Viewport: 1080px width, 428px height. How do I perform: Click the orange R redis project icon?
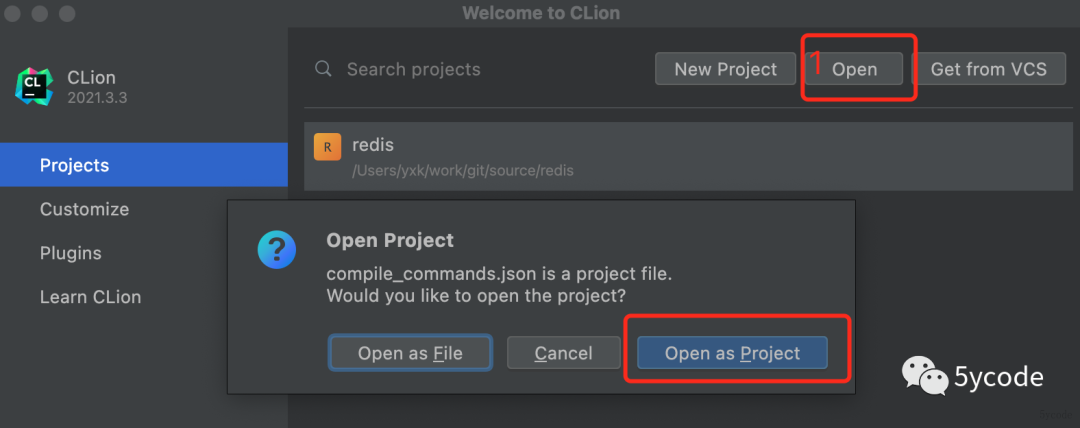click(x=327, y=146)
